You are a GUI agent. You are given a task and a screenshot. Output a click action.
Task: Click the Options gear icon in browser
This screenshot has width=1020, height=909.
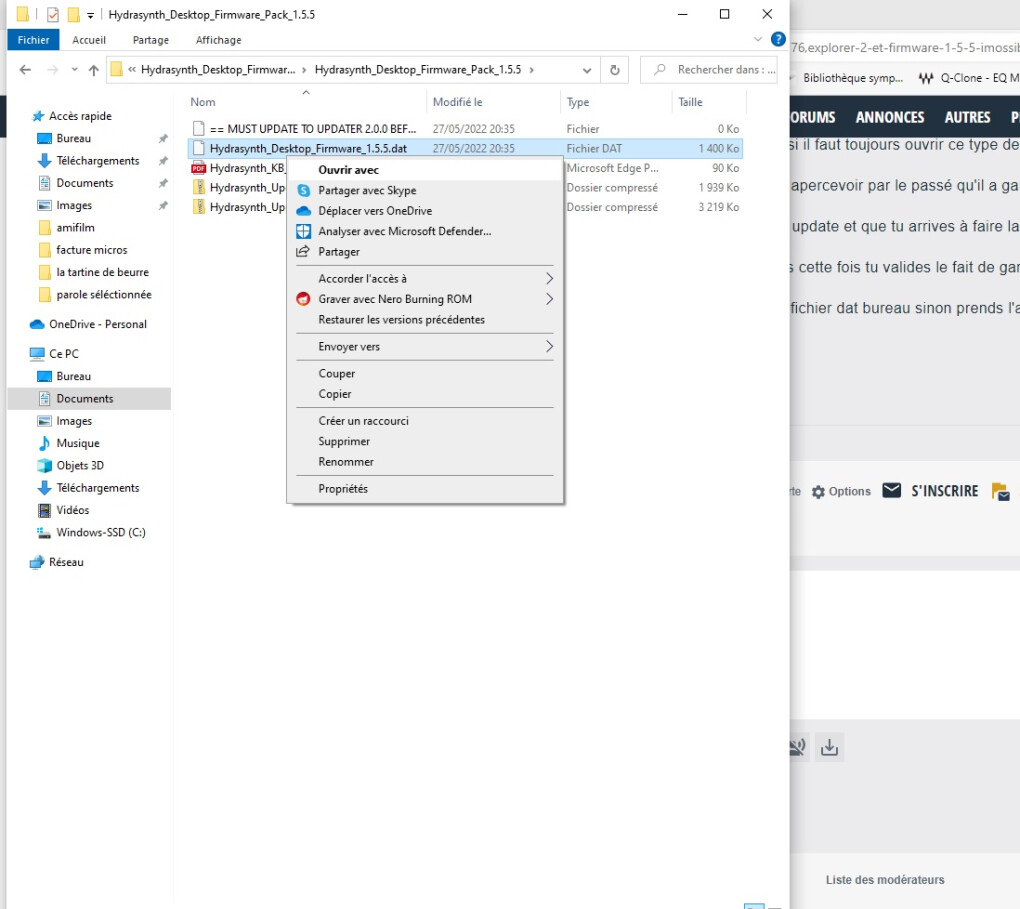point(818,492)
